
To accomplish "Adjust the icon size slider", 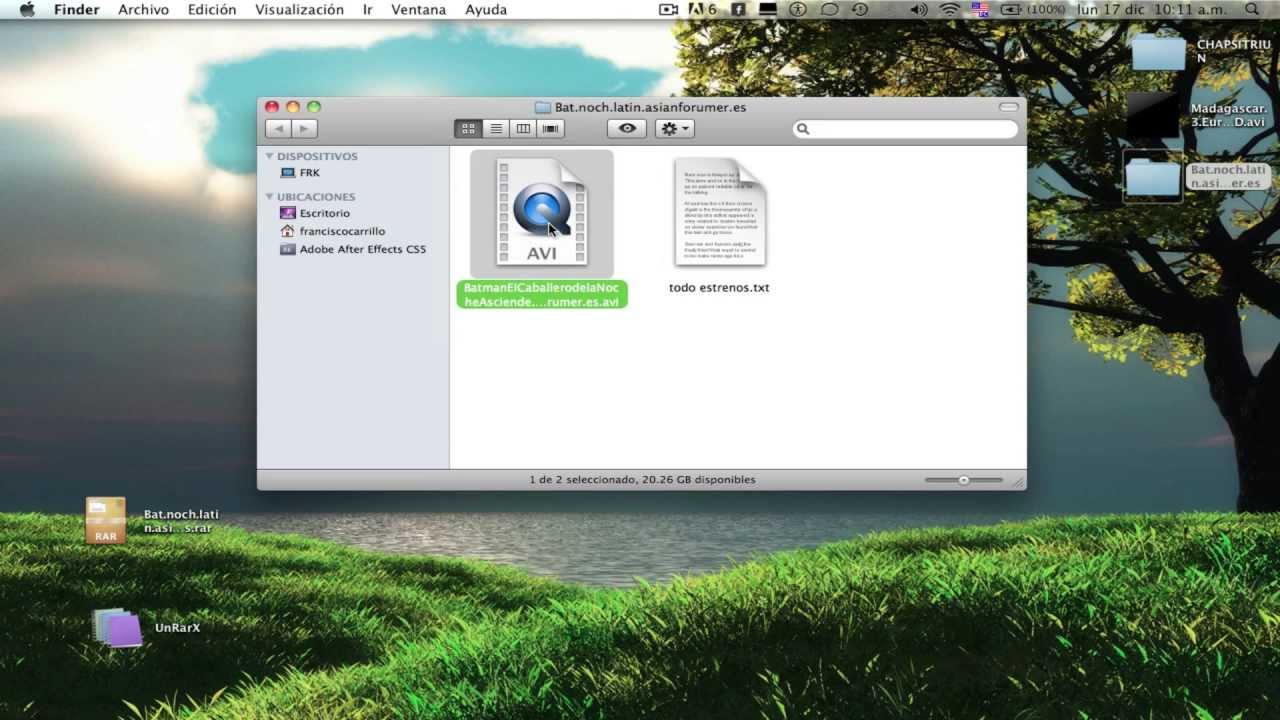I will (x=964, y=480).
